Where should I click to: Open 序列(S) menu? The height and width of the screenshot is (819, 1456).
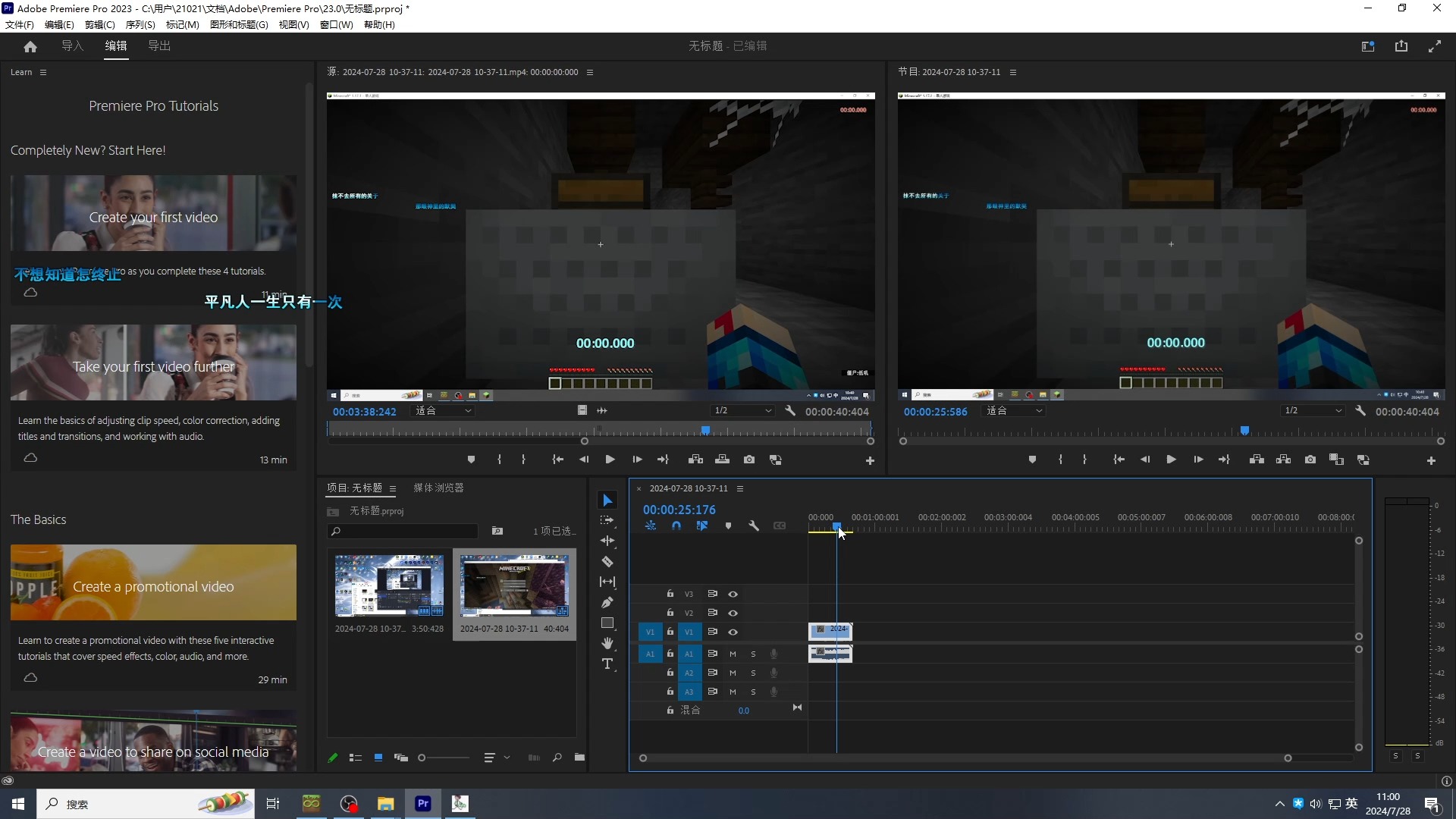140,25
